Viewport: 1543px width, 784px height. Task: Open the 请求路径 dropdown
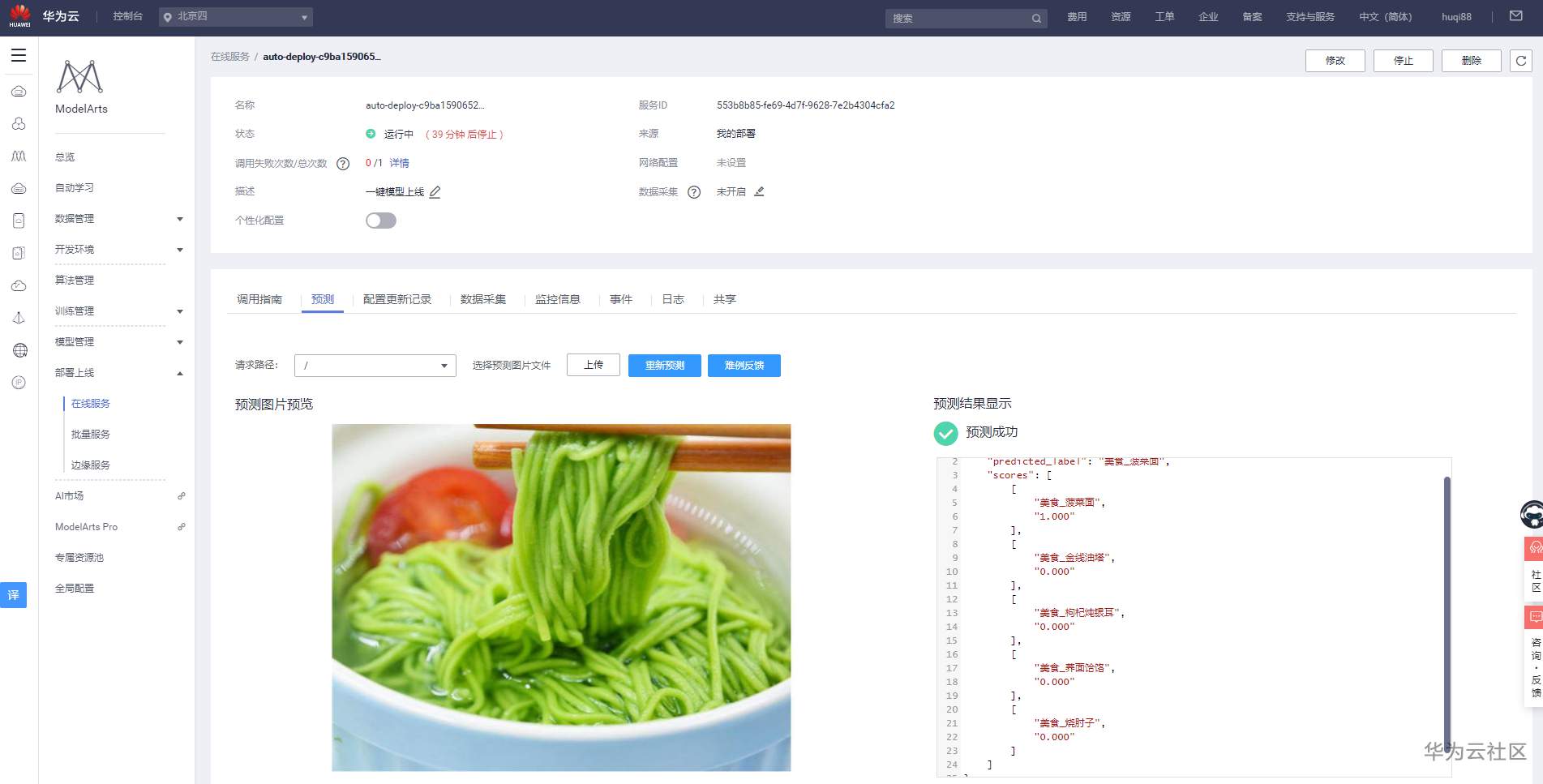(375, 366)
